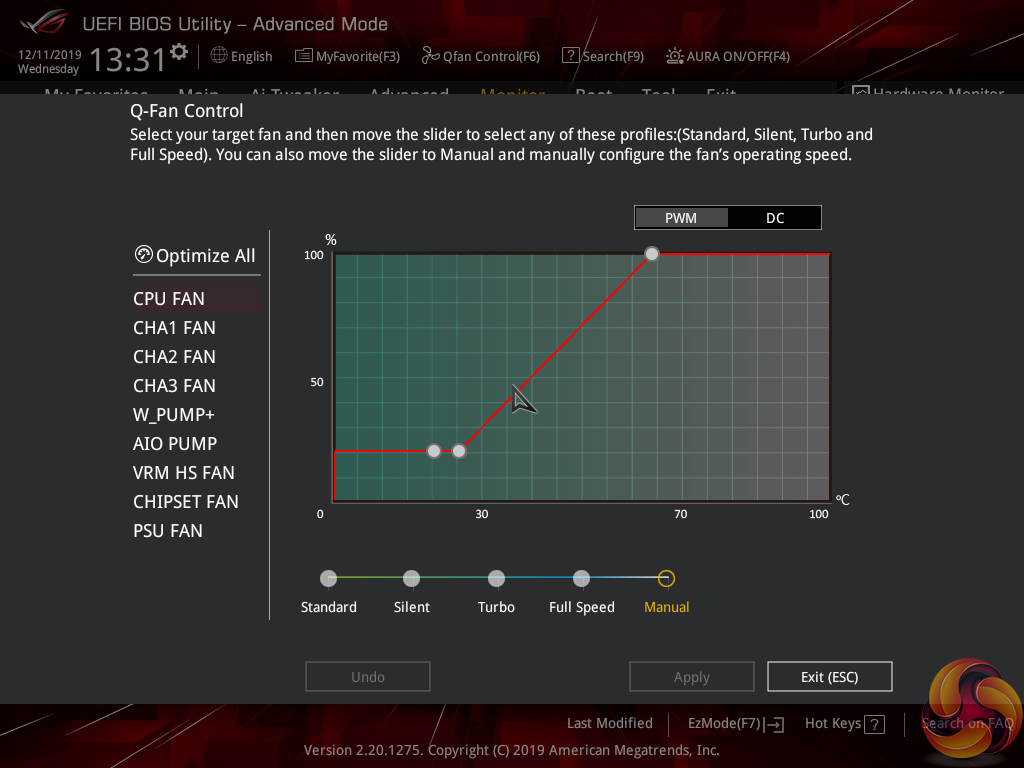Click Hot Keys text link

[x=833, y=724]
